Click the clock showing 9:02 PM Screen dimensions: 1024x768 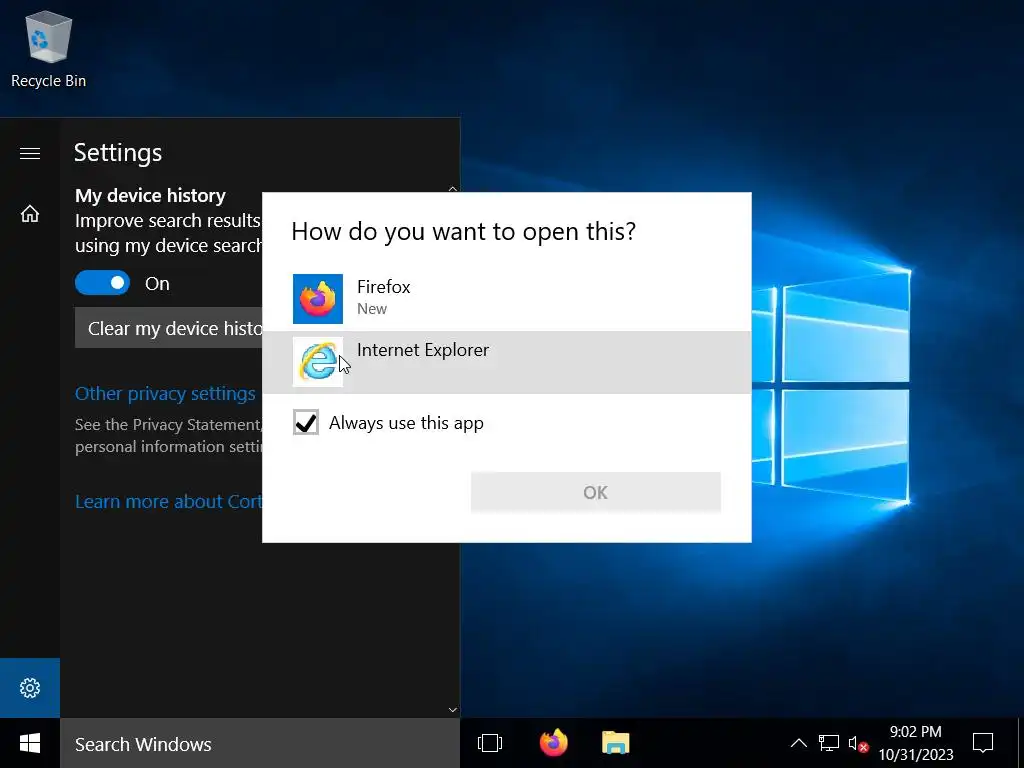(916, 743)
